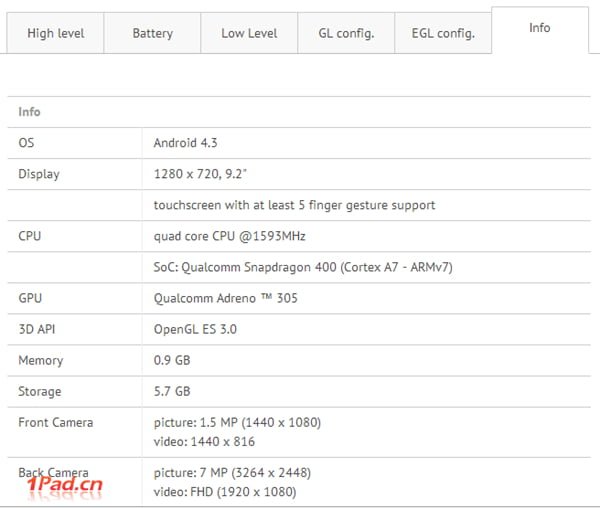Viewport: 600px width, 508px height.
Task: Click picture: 7 MP (3264 x 2448) text
Action: pos(232,473)
